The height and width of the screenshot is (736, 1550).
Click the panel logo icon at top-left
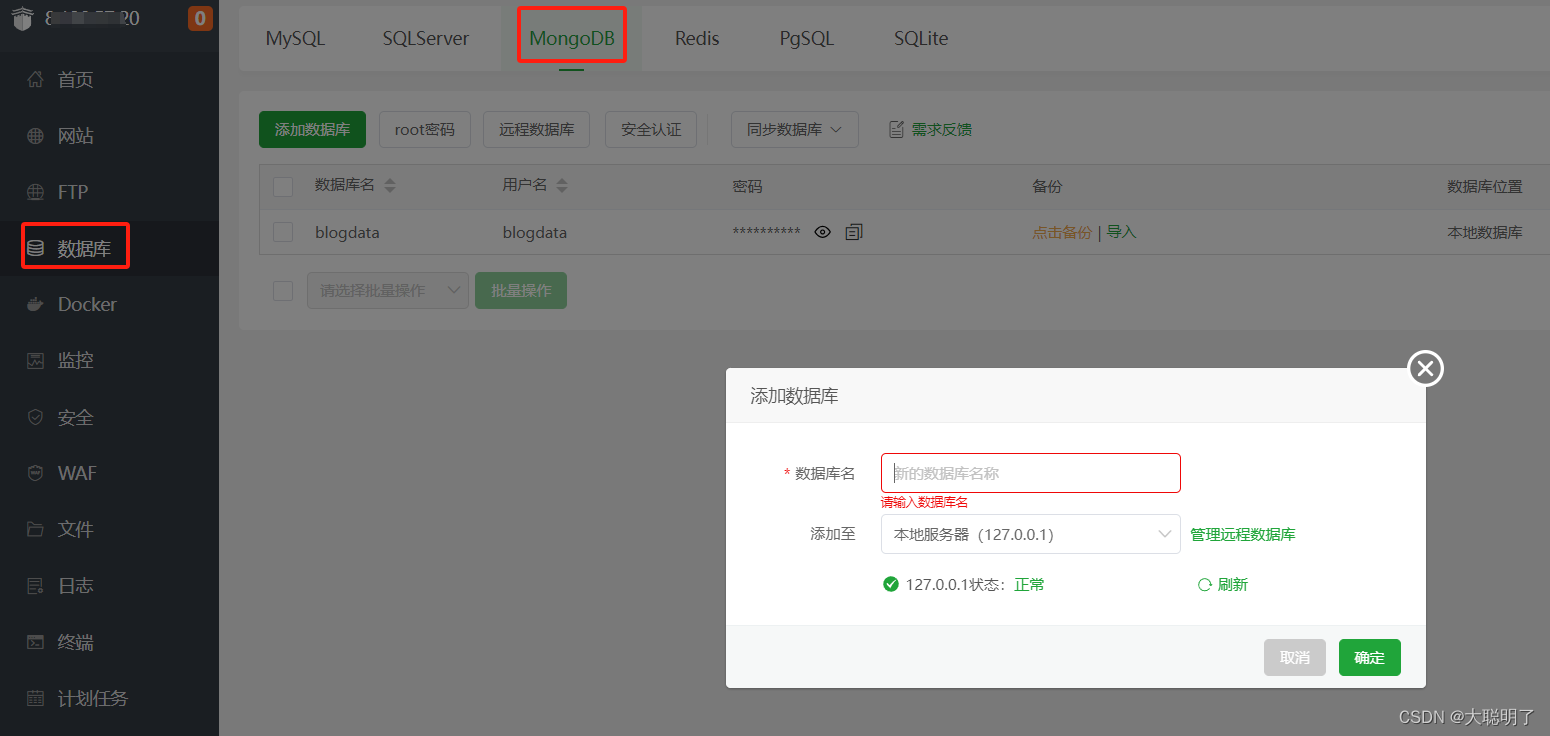point(22,18)
